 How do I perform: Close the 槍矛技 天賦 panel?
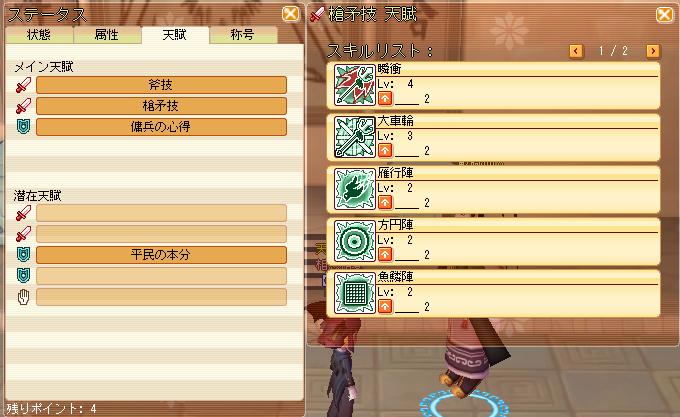click(x=664, y=14)
